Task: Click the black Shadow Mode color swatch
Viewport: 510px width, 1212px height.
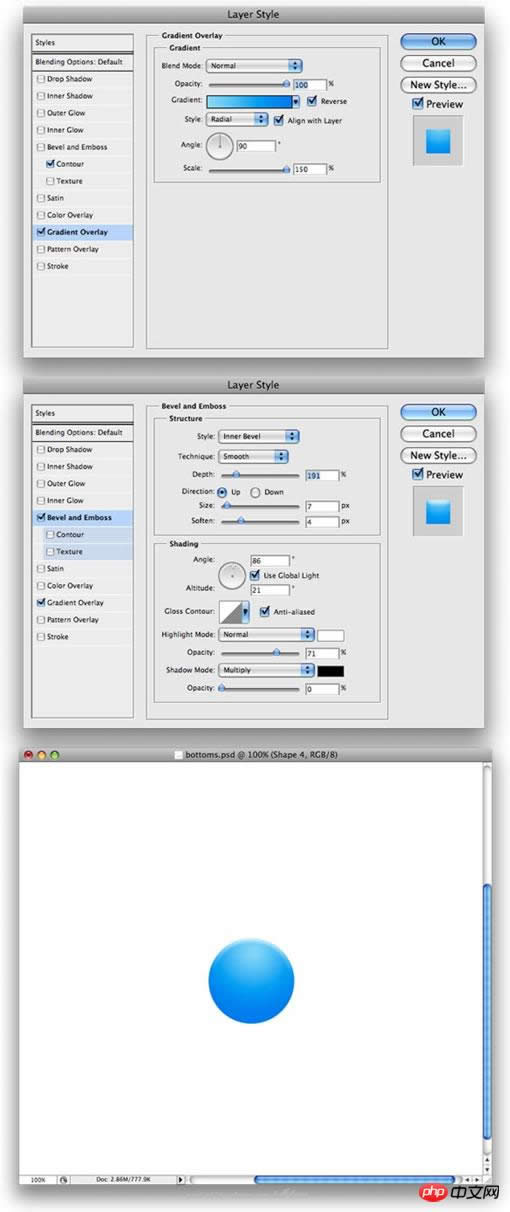Action: (331, 670)
